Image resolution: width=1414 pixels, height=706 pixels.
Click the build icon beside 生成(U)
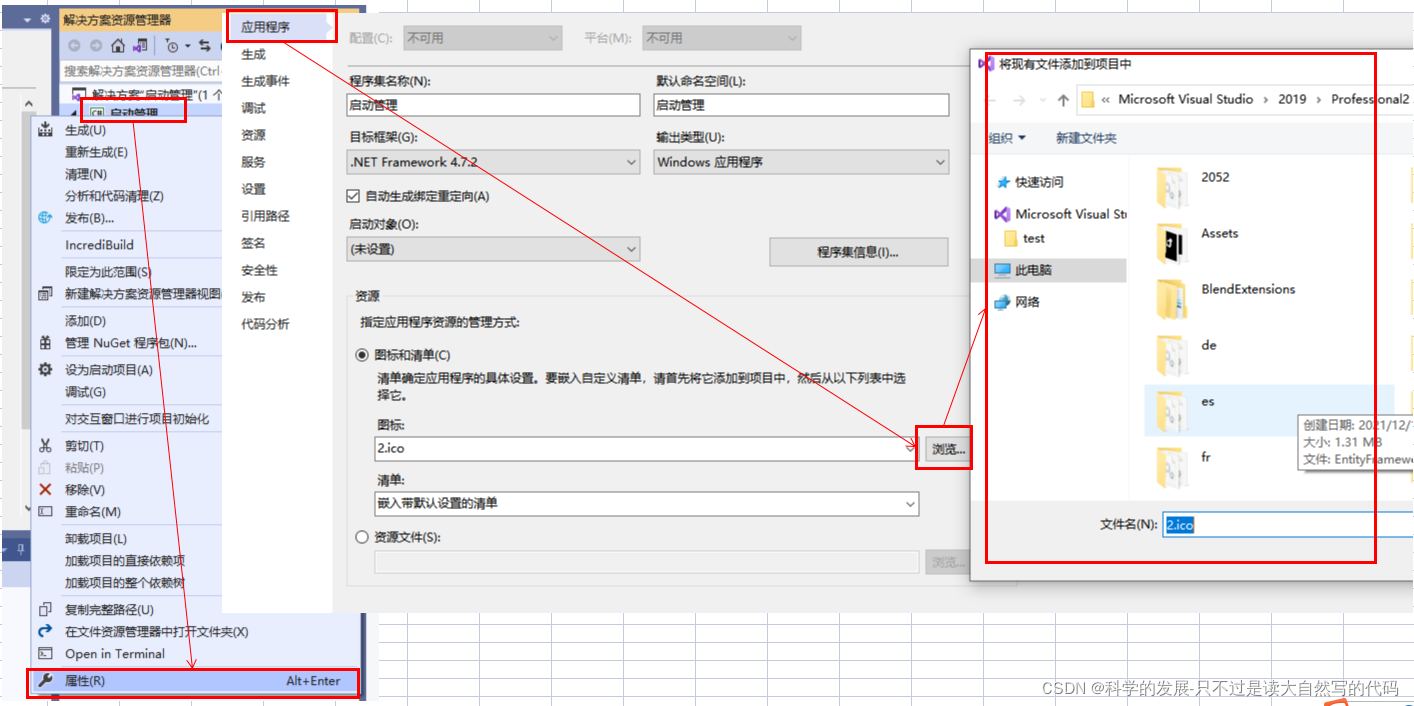click(45, 130)
